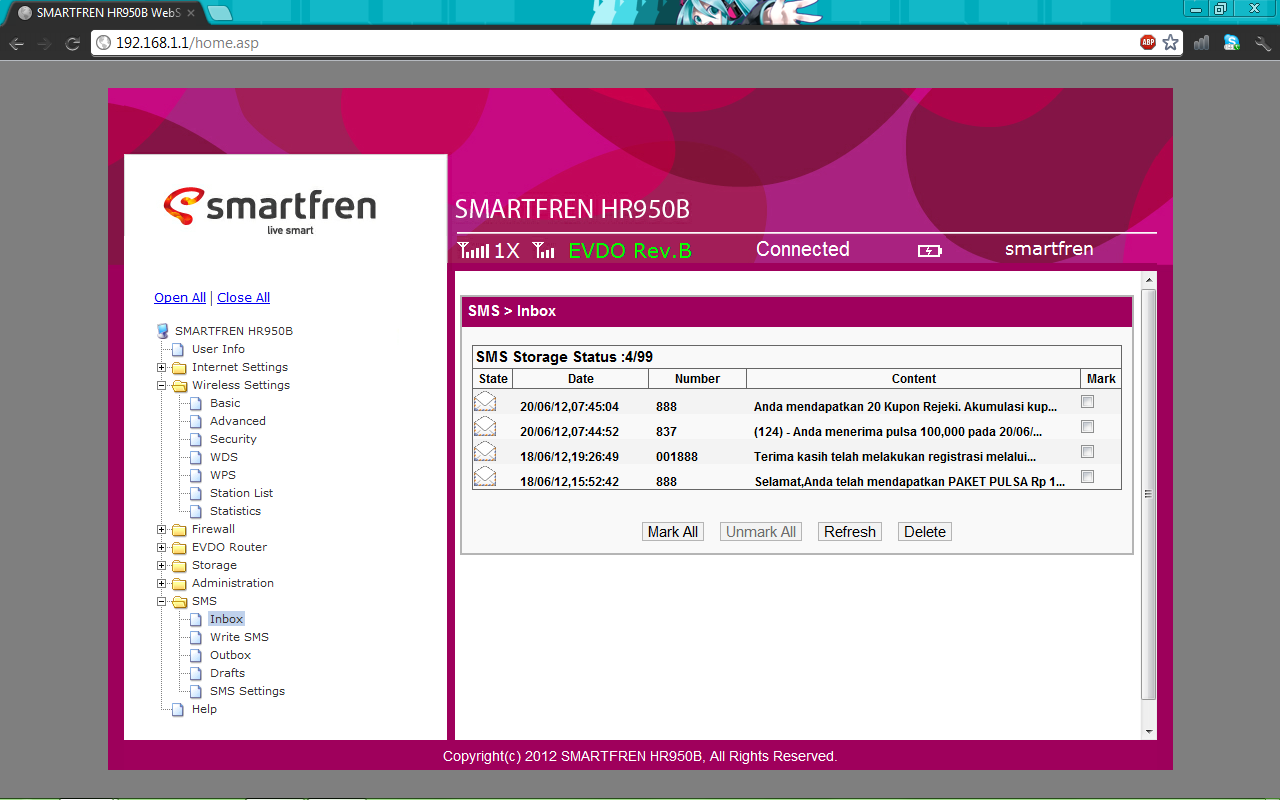Open wireless Station List

pos(241,493)
